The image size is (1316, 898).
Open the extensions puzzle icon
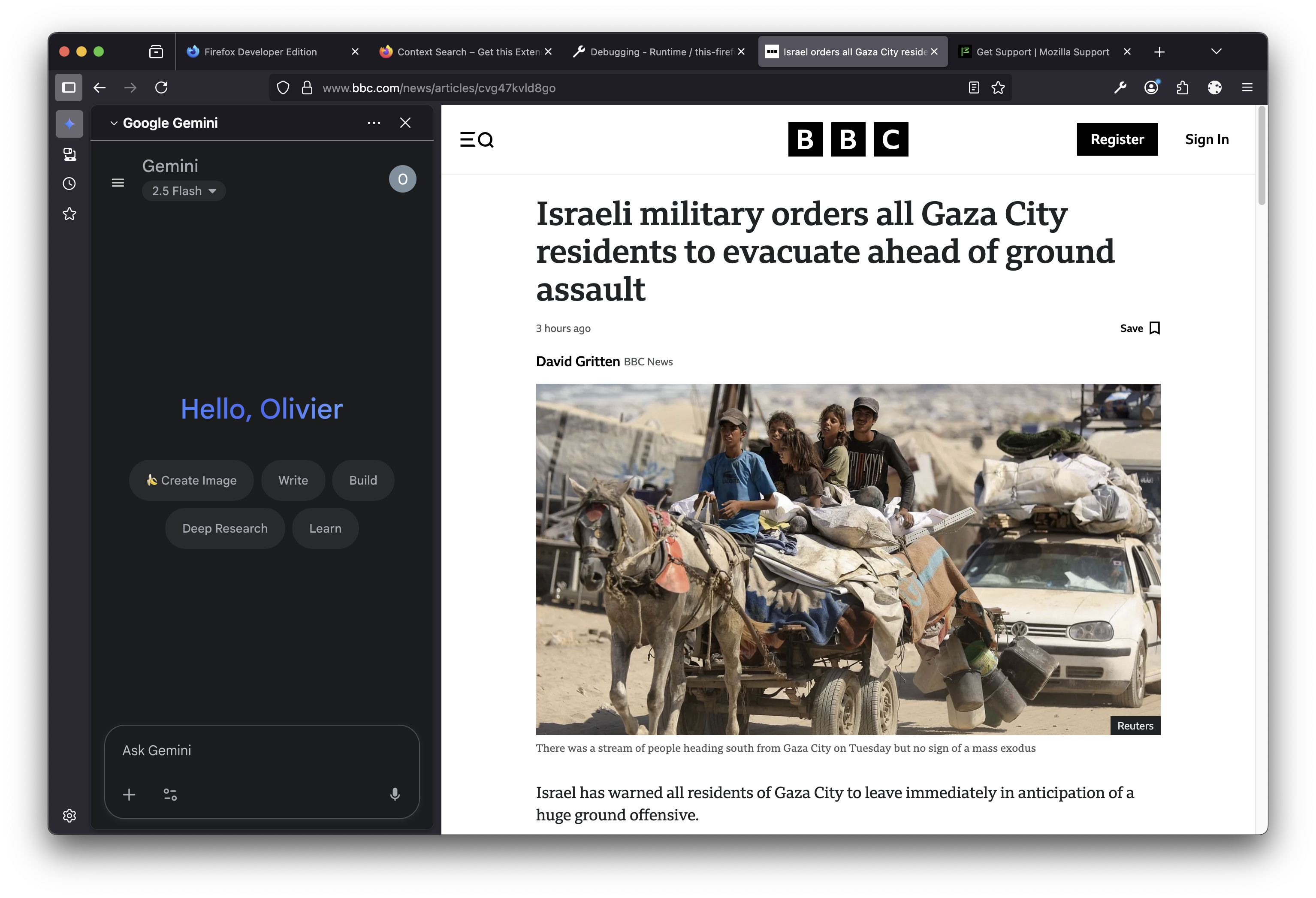(x=1182, y=88)
